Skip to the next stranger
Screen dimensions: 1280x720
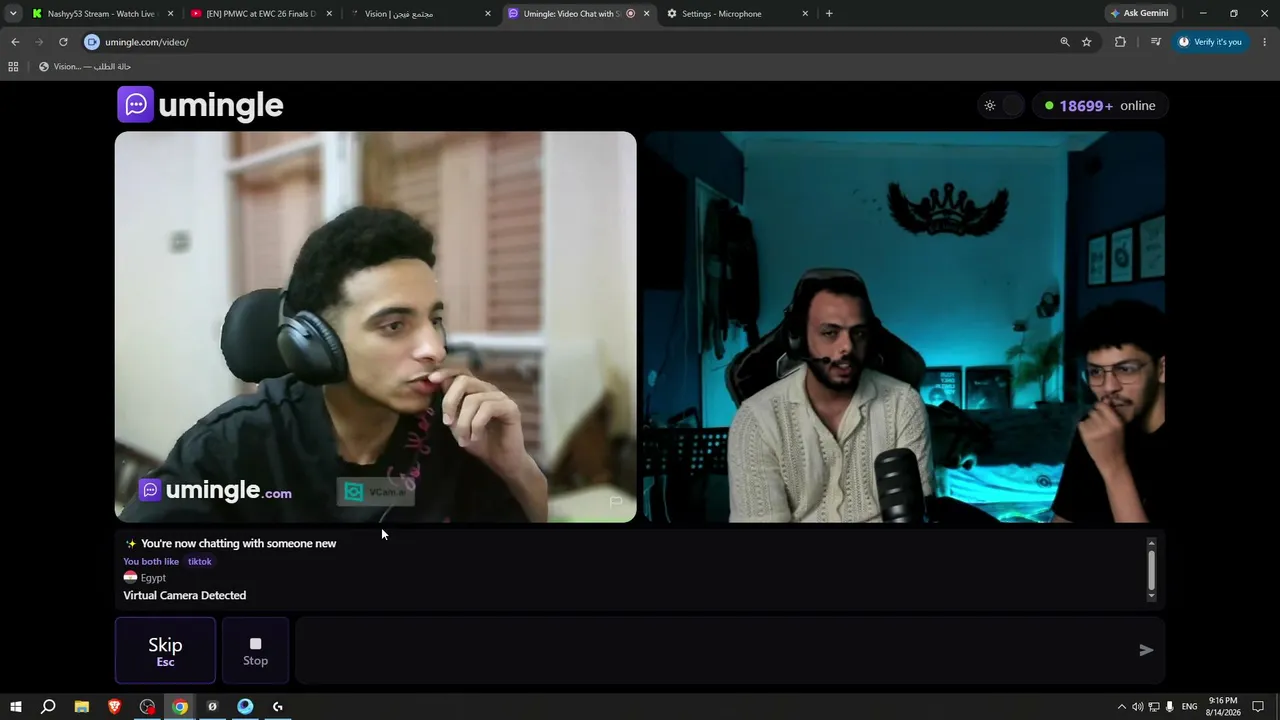(165, 650)
